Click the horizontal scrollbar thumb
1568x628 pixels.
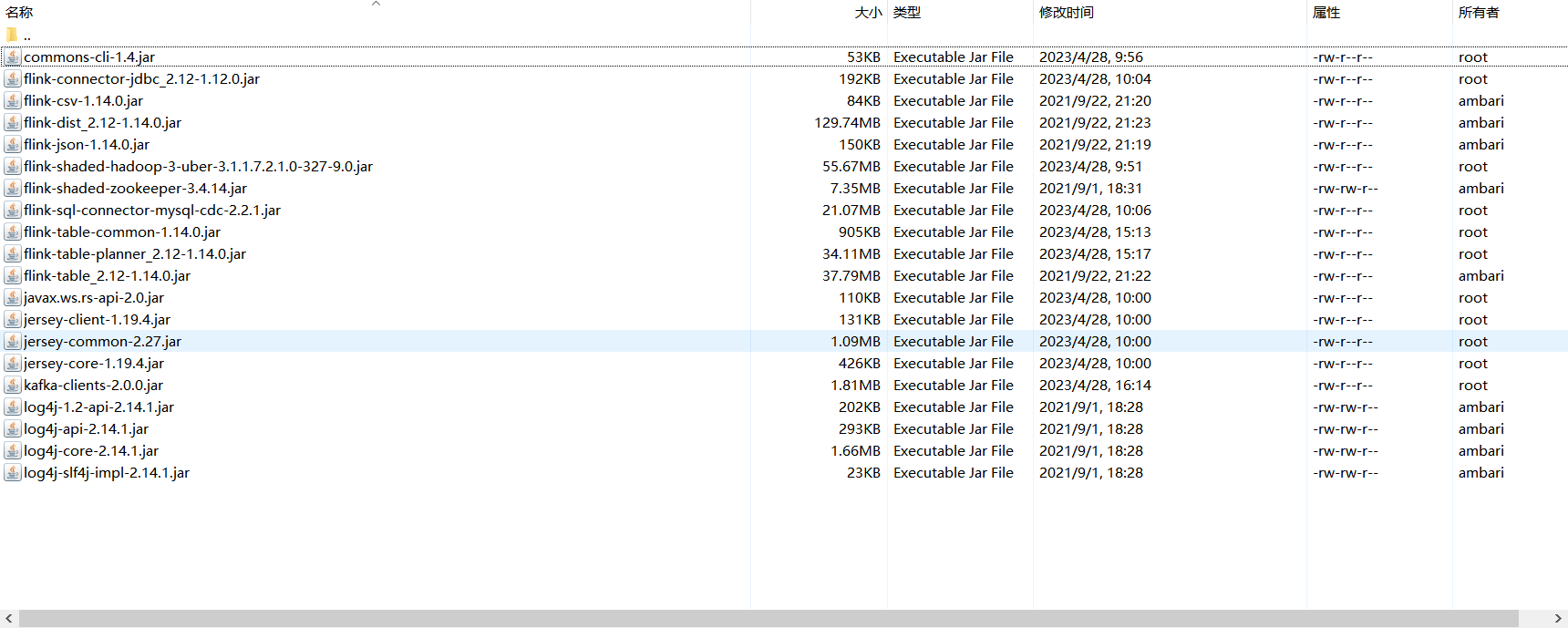[769, 619]
